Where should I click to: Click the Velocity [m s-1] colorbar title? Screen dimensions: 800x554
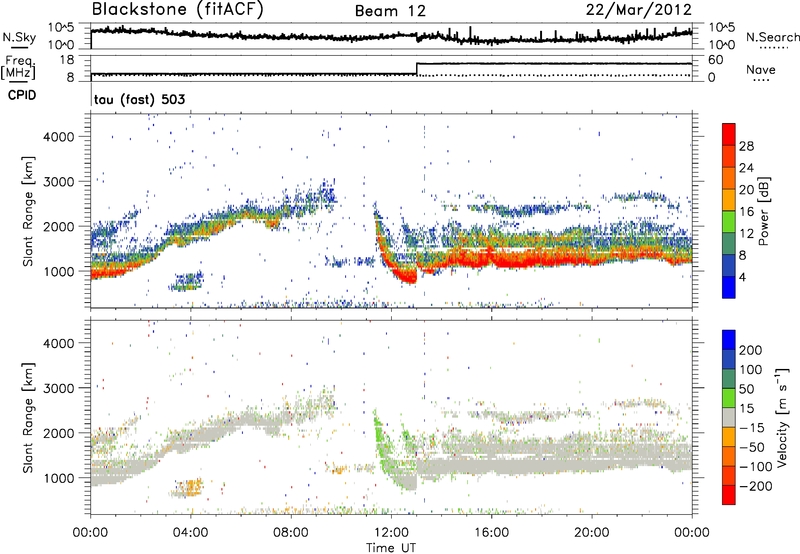(782, 417)
